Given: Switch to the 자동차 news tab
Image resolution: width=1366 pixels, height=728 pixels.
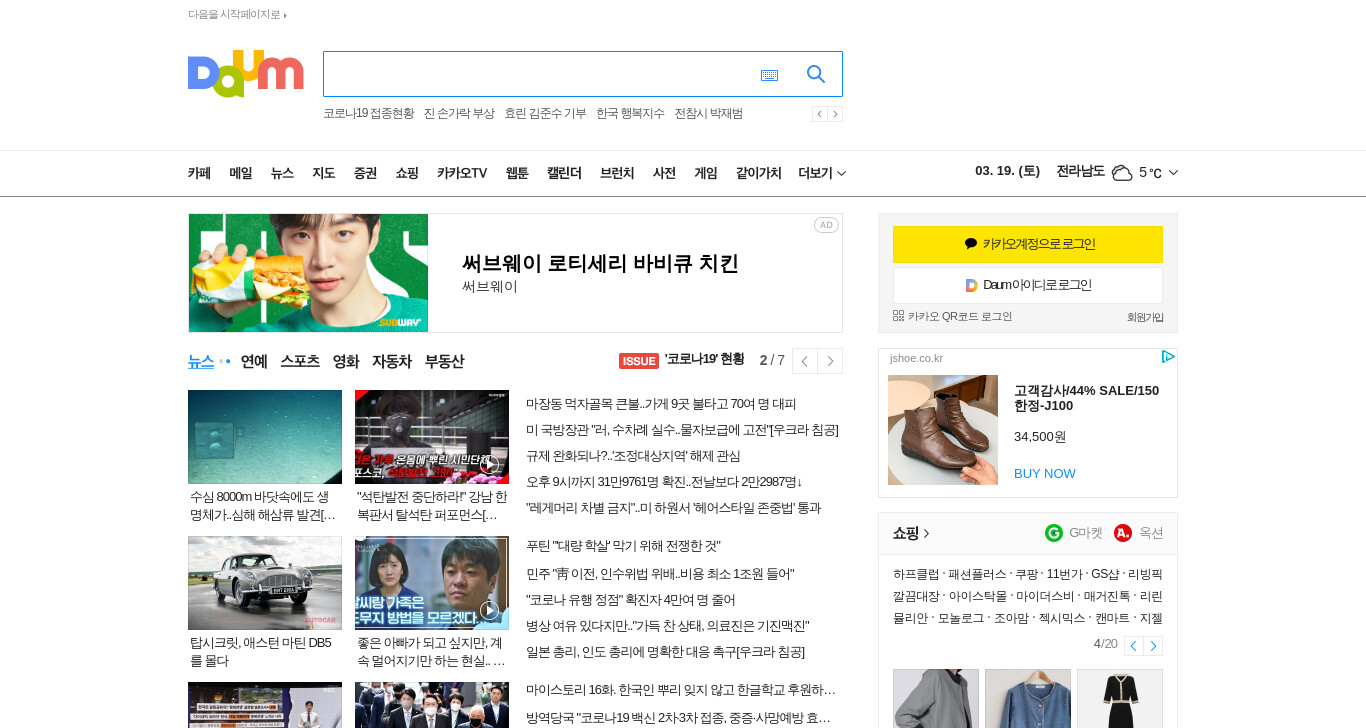Looking at the screenshot, I should [x=392, y=361].
